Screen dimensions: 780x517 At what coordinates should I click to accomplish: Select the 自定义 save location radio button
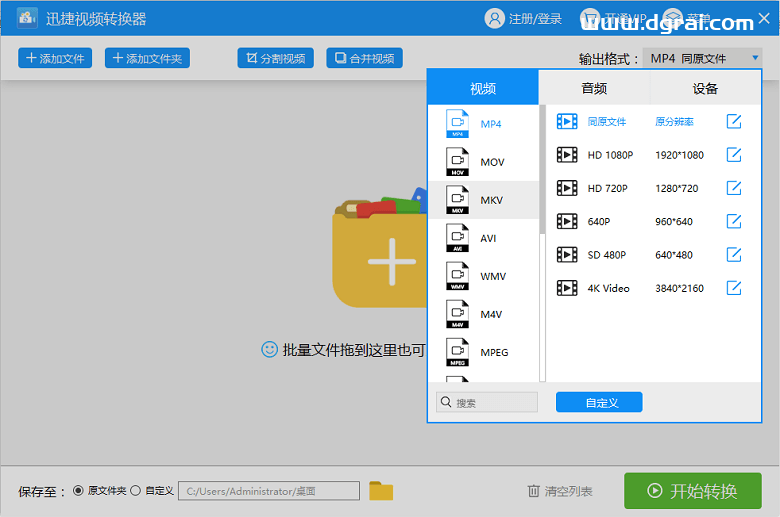pyautogui.click(x=136, y=491)
